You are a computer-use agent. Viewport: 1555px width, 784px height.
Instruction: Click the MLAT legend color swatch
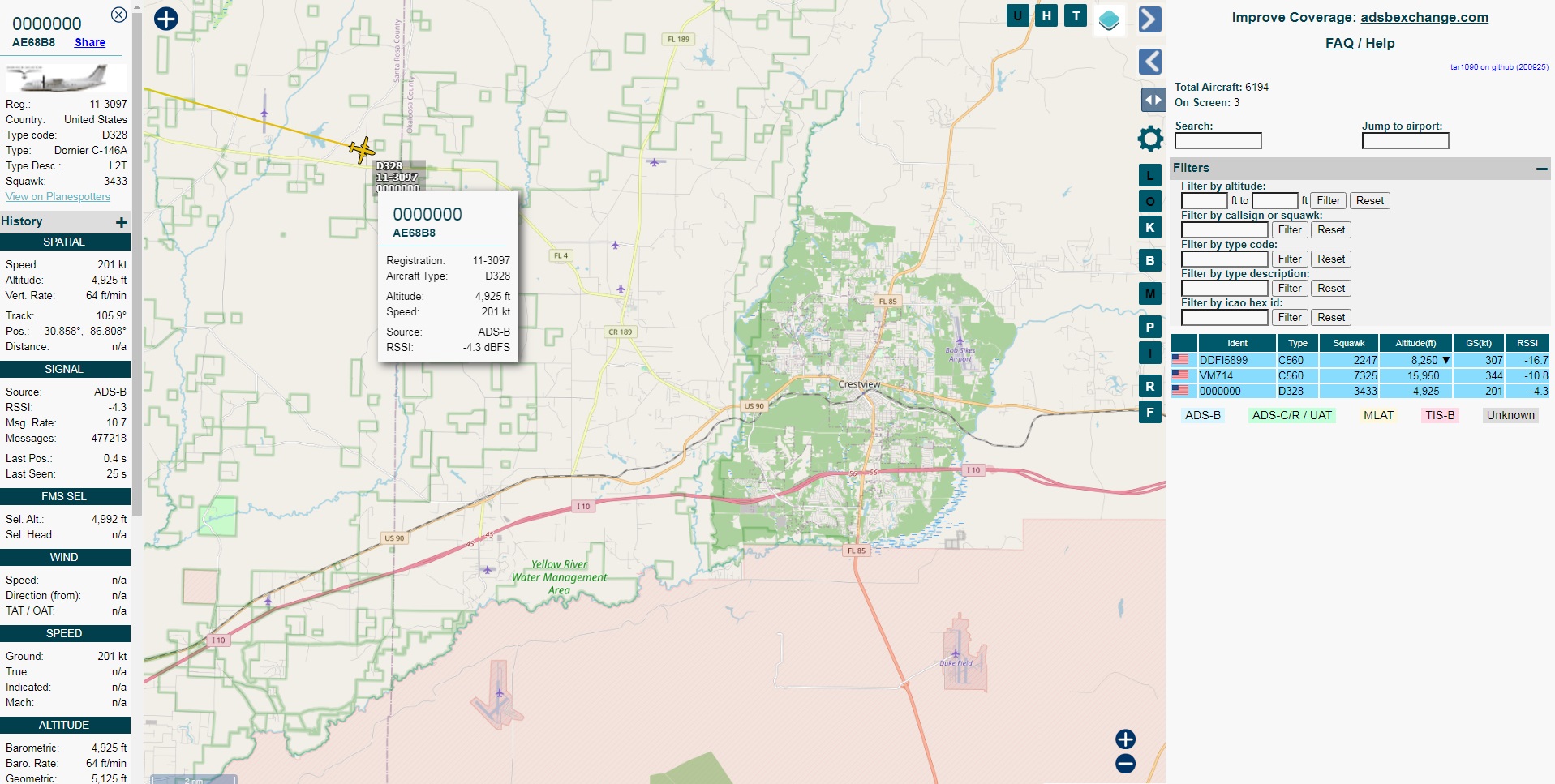coord(1378,415)
